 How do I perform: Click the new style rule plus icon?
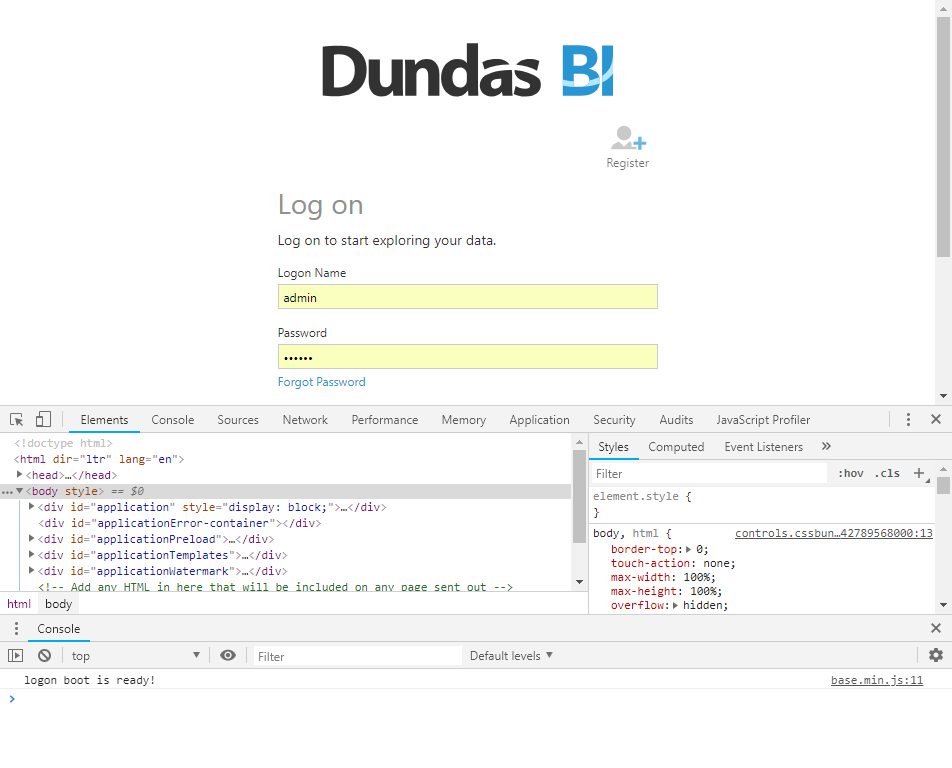click(919, 473)
